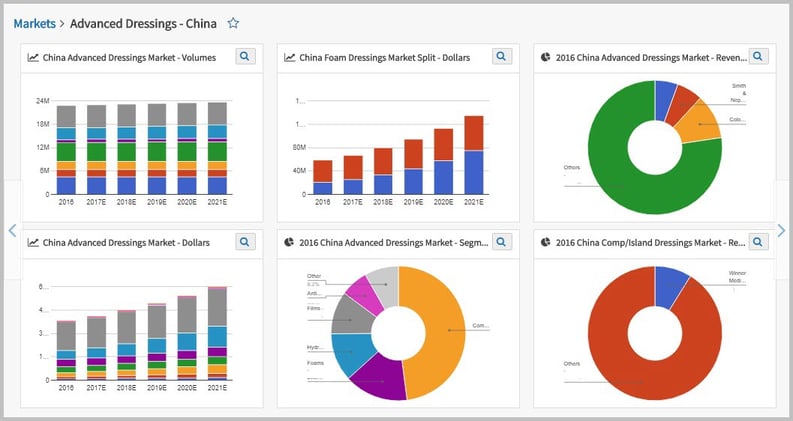Viewport: 793px width, 421px height.
Task: Open magnifier on 2016 Advanced Dressings Segment chart
Action: [502, 242]
